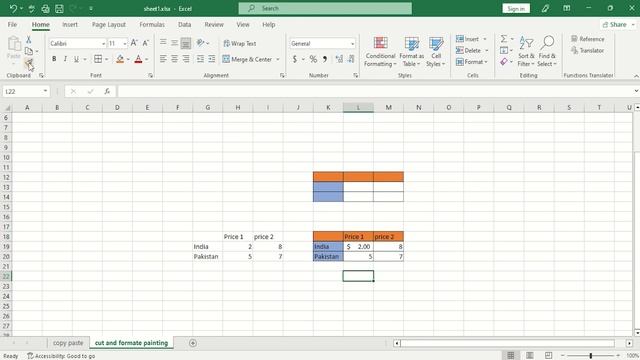Click the Undo arrow in quick access toolbar
The image size is (640, 360).
pos(13,9)
